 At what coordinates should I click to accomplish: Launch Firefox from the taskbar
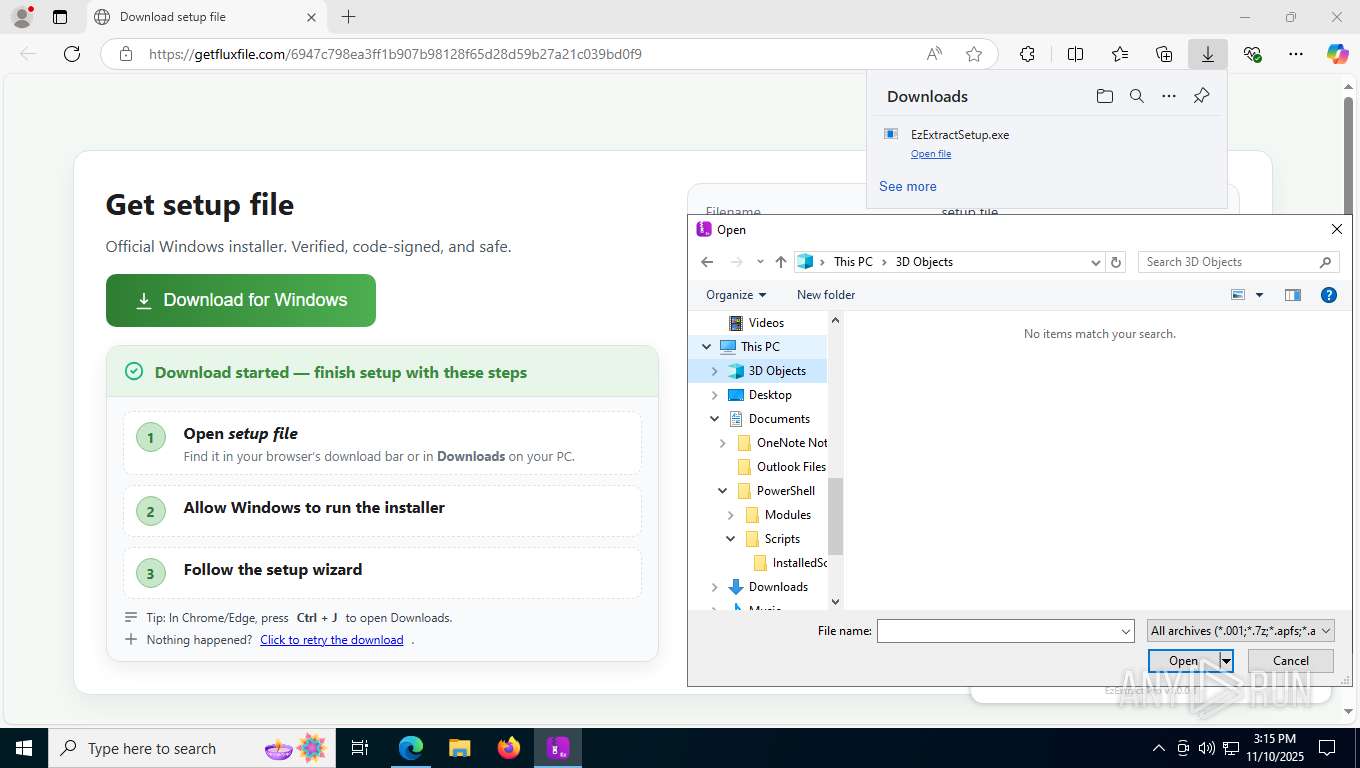click(x=509, y=748)
